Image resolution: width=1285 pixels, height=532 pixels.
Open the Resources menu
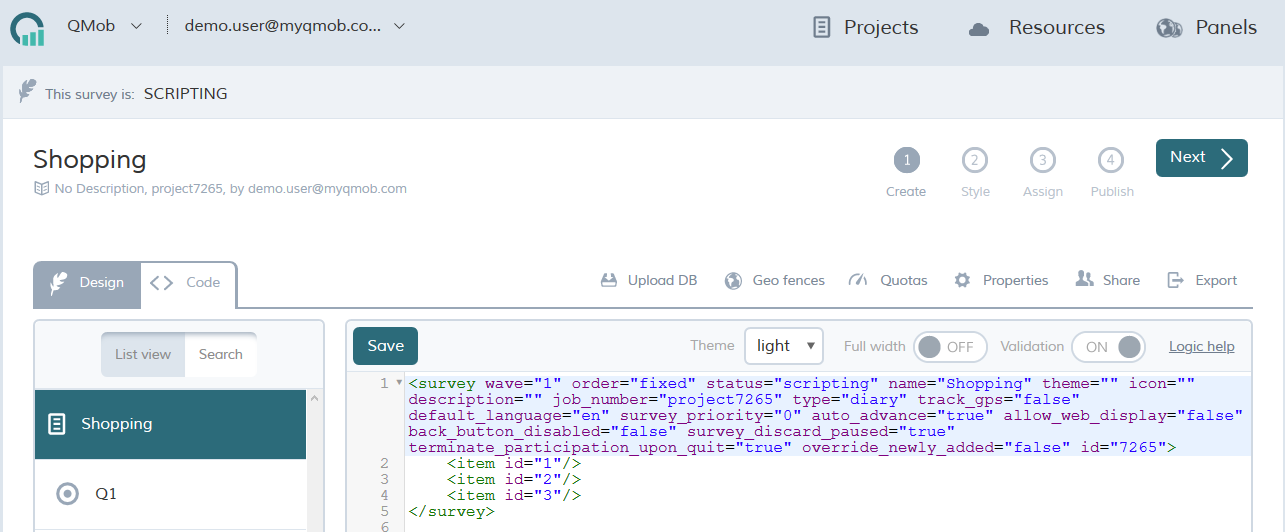(1037, 27)
